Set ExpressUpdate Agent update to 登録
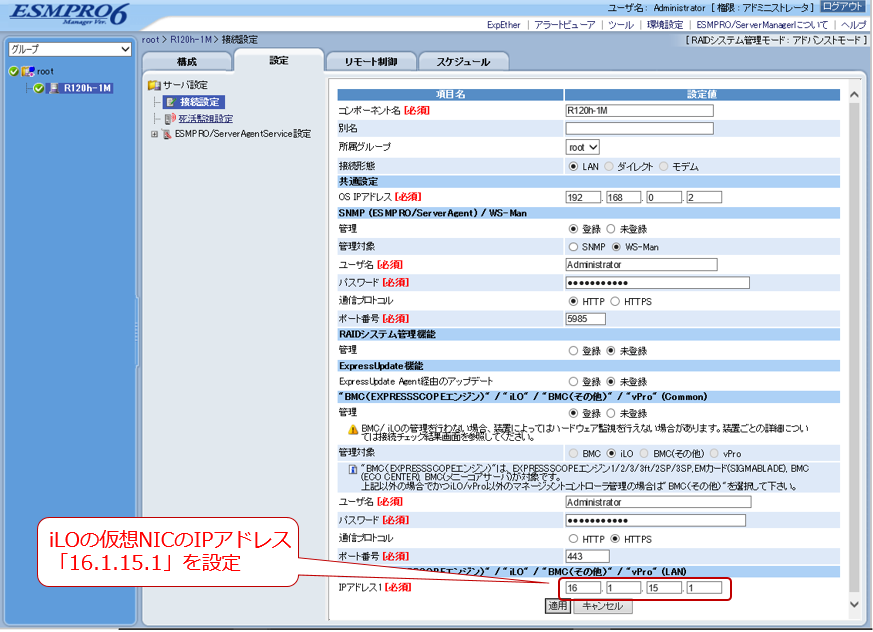The width and height of the screenshot is (873, 632). 573,381
